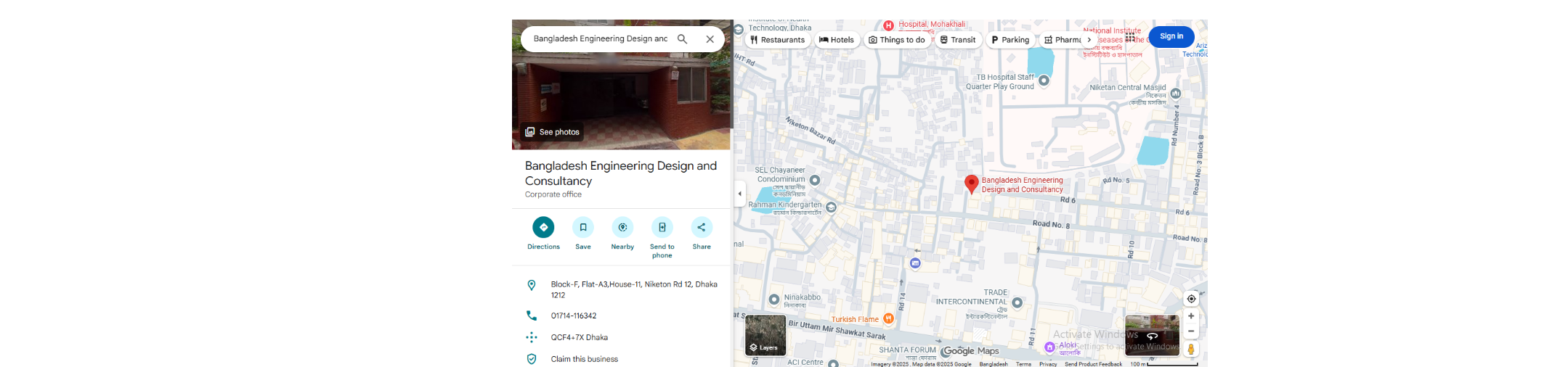The image size is (1568, 367).
Task: Show Transit options on map
Action: [958, 40]
